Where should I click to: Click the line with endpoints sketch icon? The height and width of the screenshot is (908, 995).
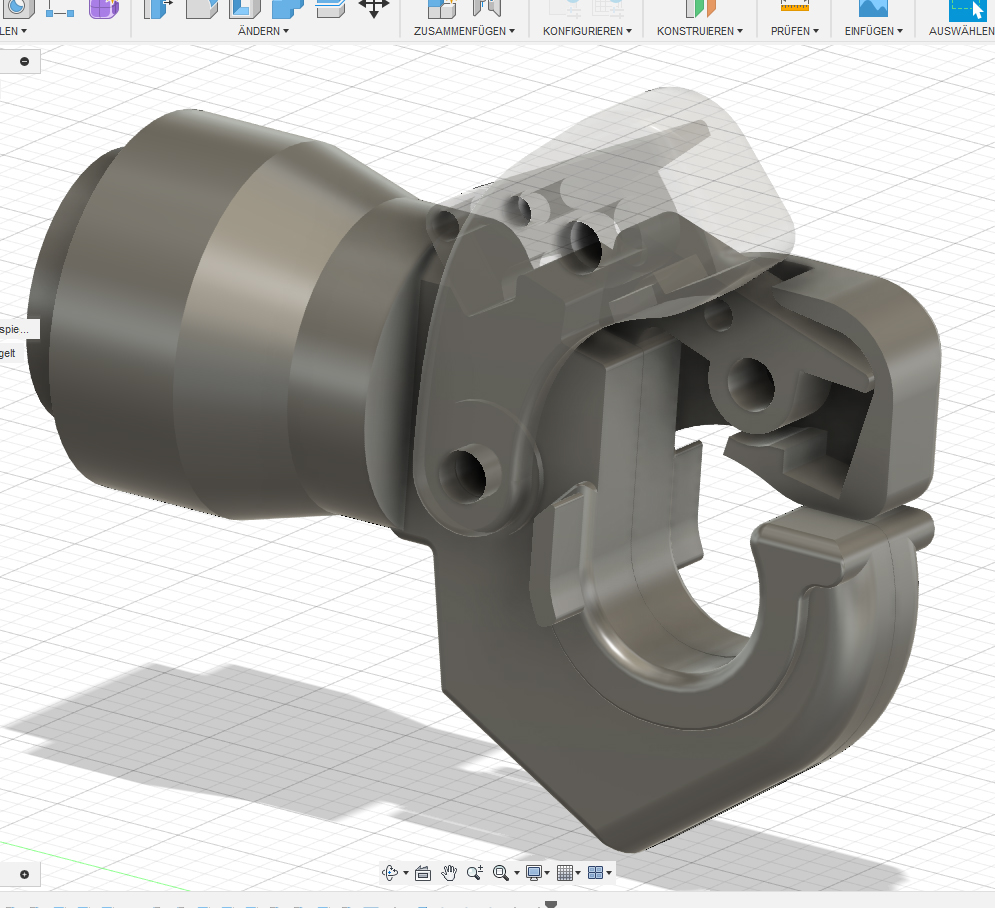tap(60, 8)
